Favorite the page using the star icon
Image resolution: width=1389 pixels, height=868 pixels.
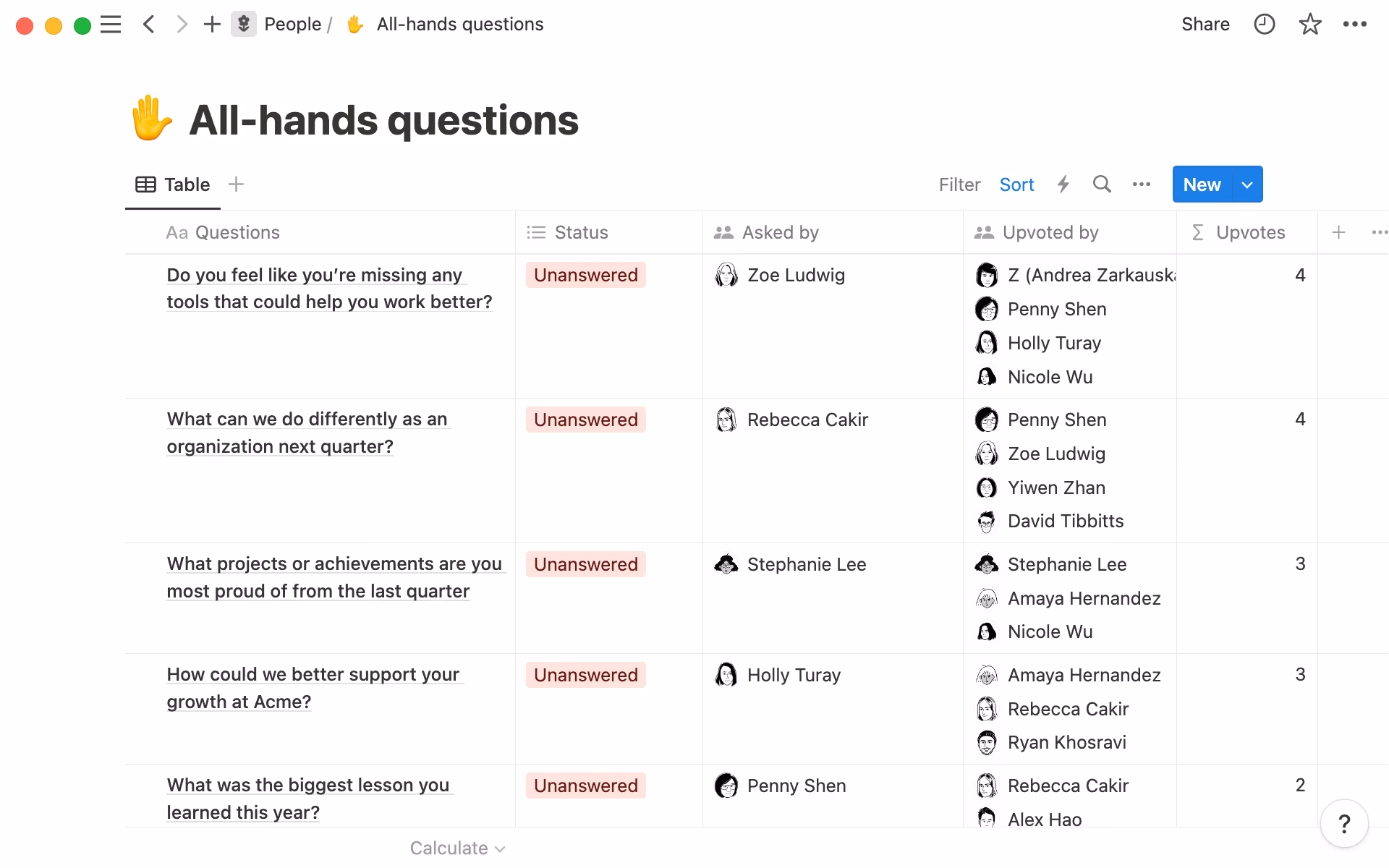coord(1309,24)
